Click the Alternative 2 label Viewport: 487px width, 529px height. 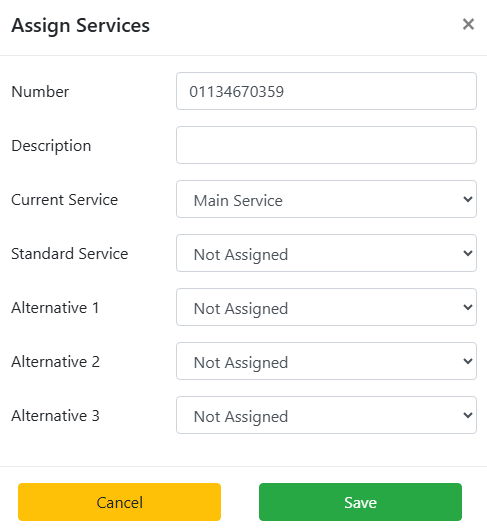tap(56, 362)
